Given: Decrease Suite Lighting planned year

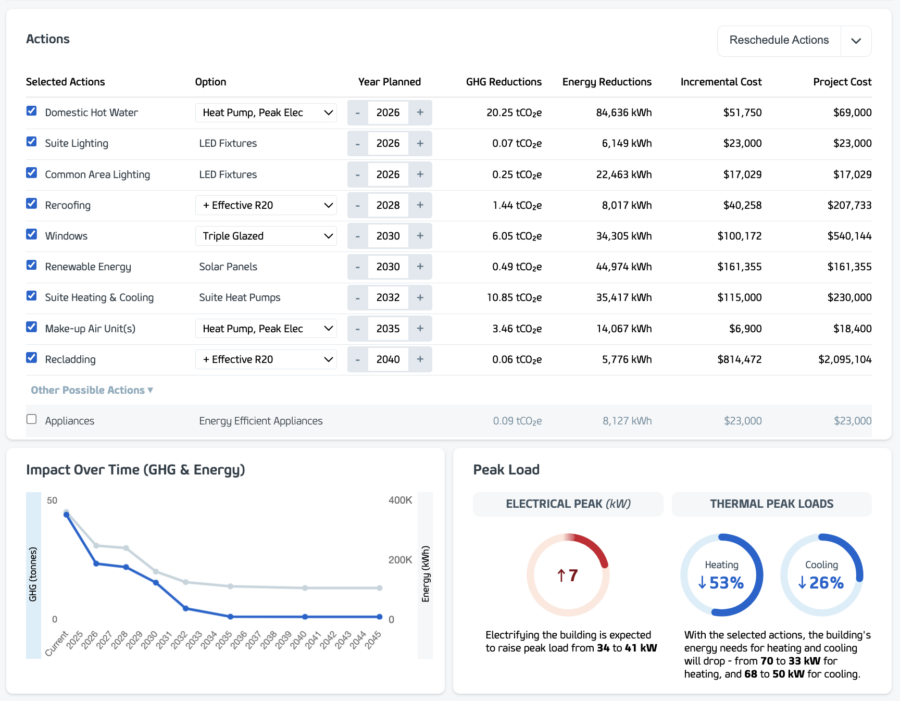Looking at the screenshot, I should coord(357,144).
